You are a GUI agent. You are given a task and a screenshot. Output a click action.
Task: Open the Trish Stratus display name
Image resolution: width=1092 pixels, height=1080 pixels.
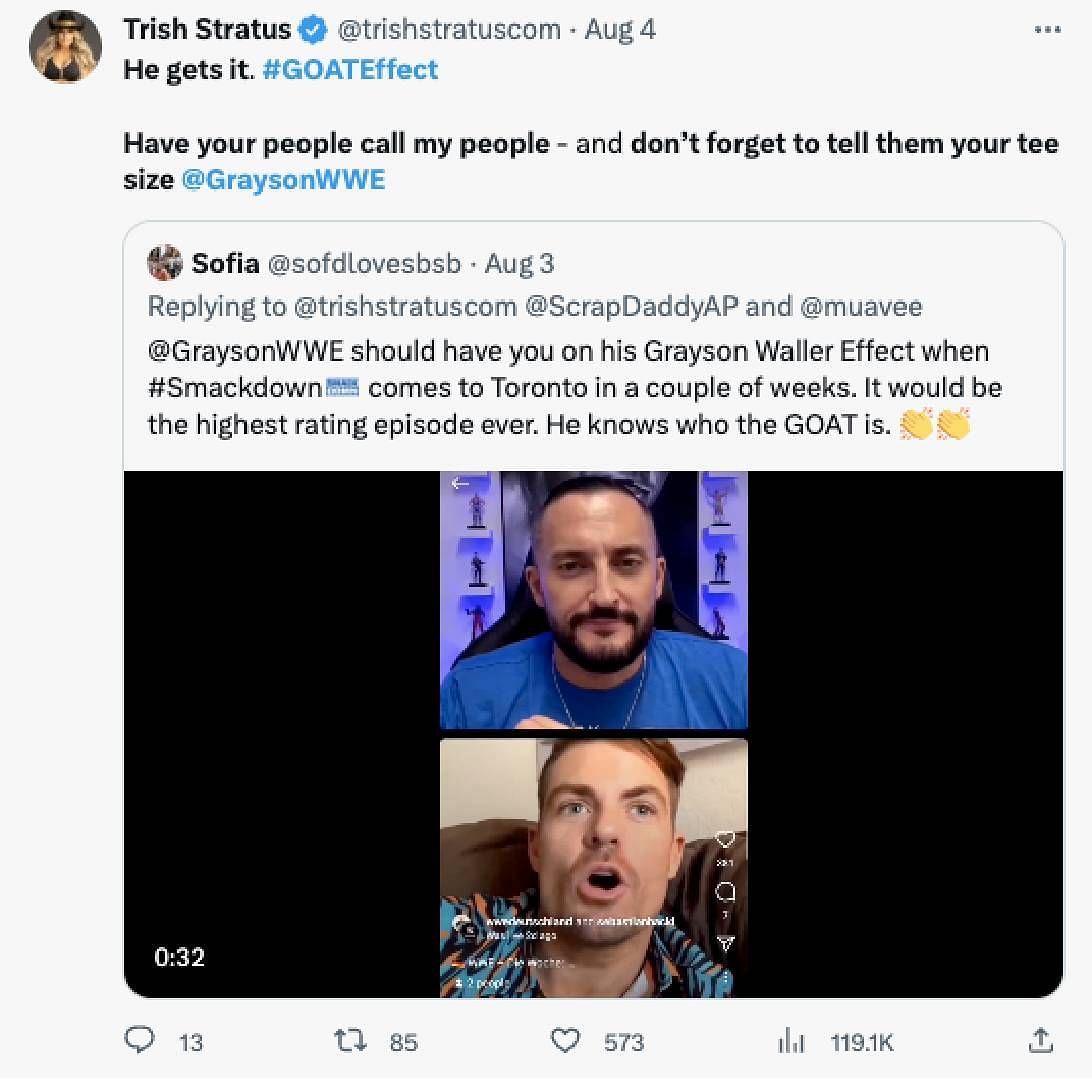(x=208, y=30)
